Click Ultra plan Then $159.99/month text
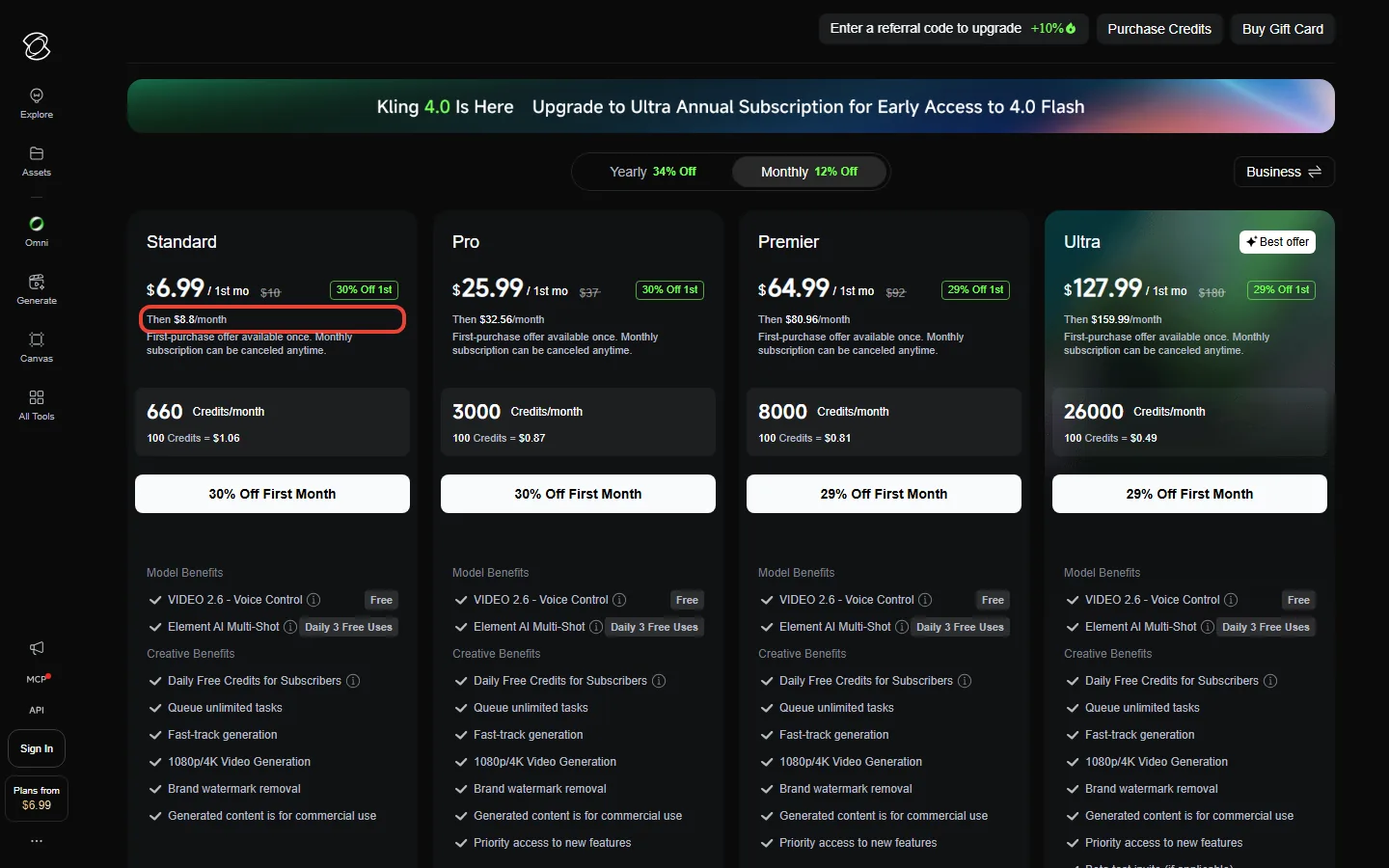The width and height of the screenshot is (1389, 868). tap(1112, 319)
